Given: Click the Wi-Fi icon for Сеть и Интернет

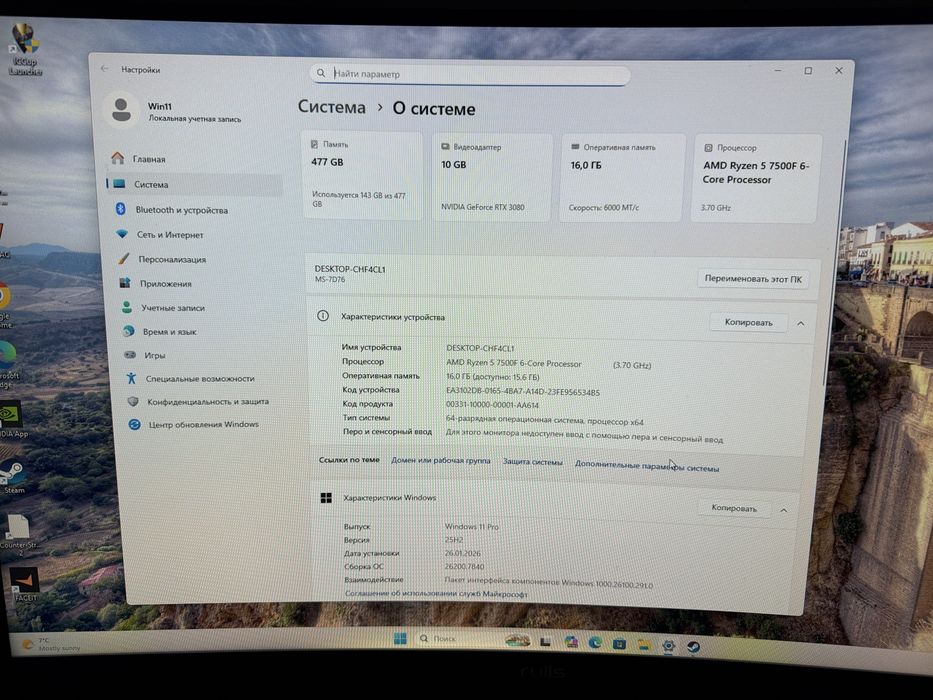Looking at the screenshot, I should pyautogui.click(x=122, y=234).
